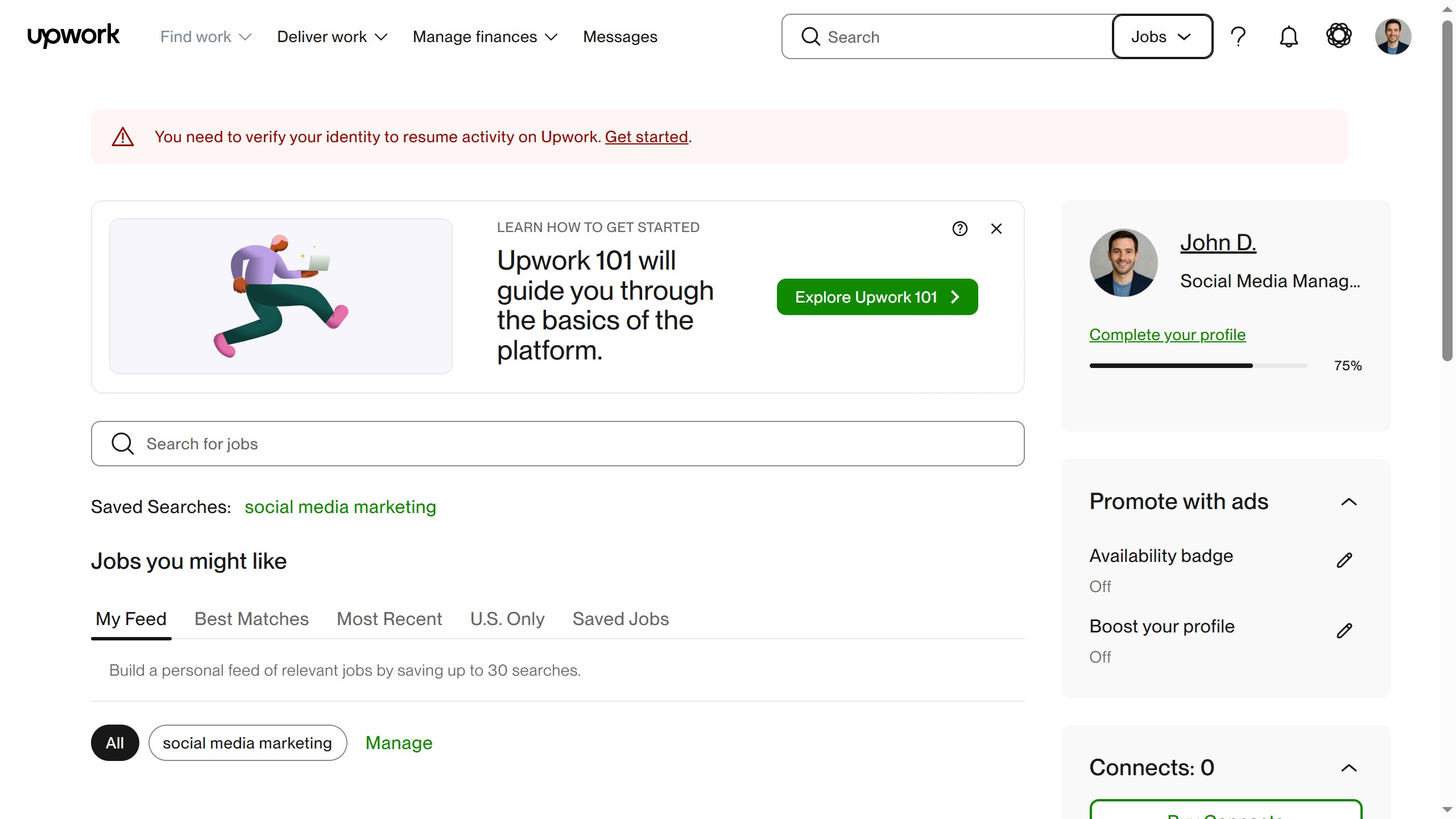Switch to the Best Matches tab
The height and width of the screenshot is (819, 1456).
click(x=251, y=619)
